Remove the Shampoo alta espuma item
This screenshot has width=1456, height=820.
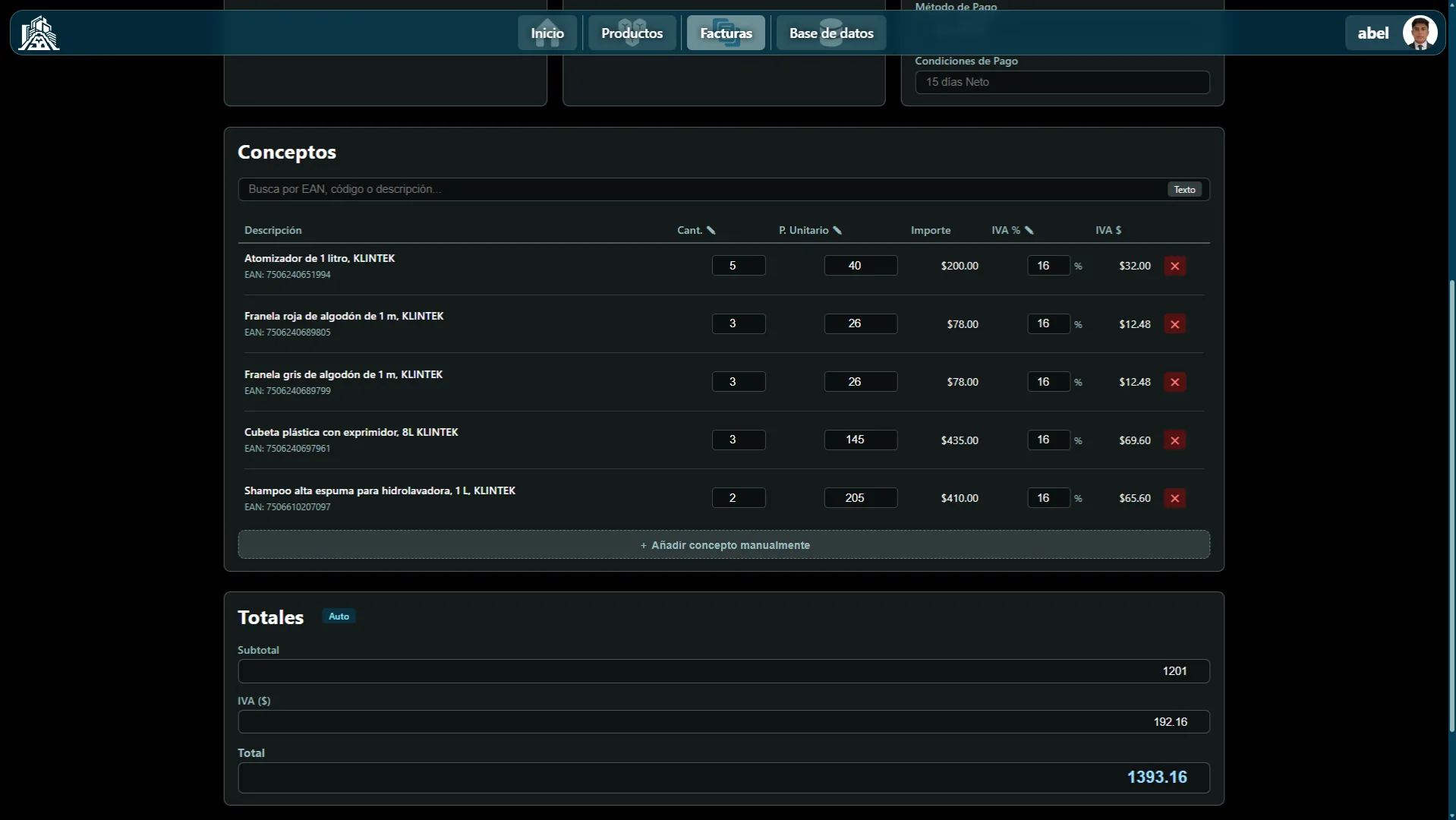click(1174, 498)
